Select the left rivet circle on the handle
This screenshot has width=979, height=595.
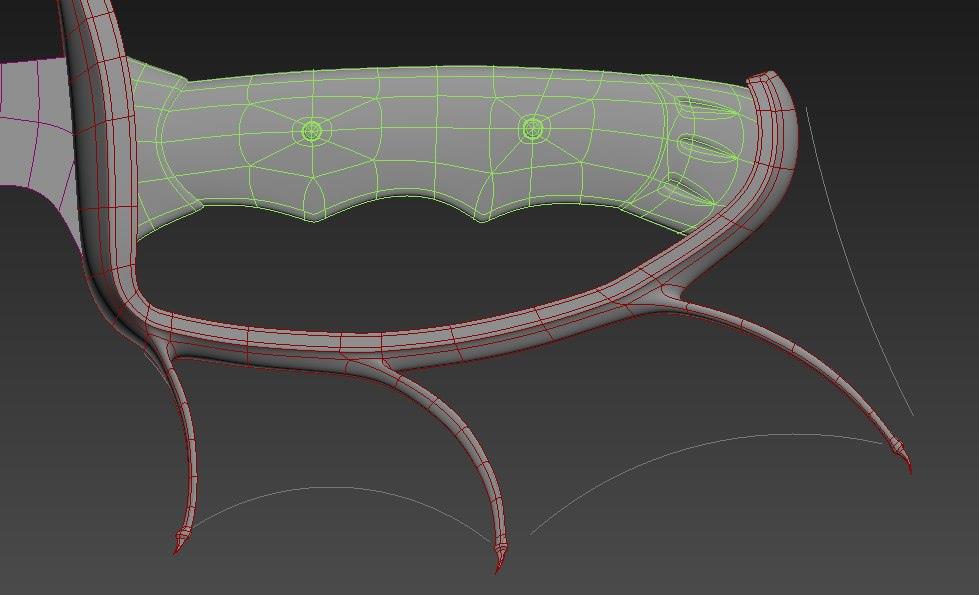coord(311,131)
